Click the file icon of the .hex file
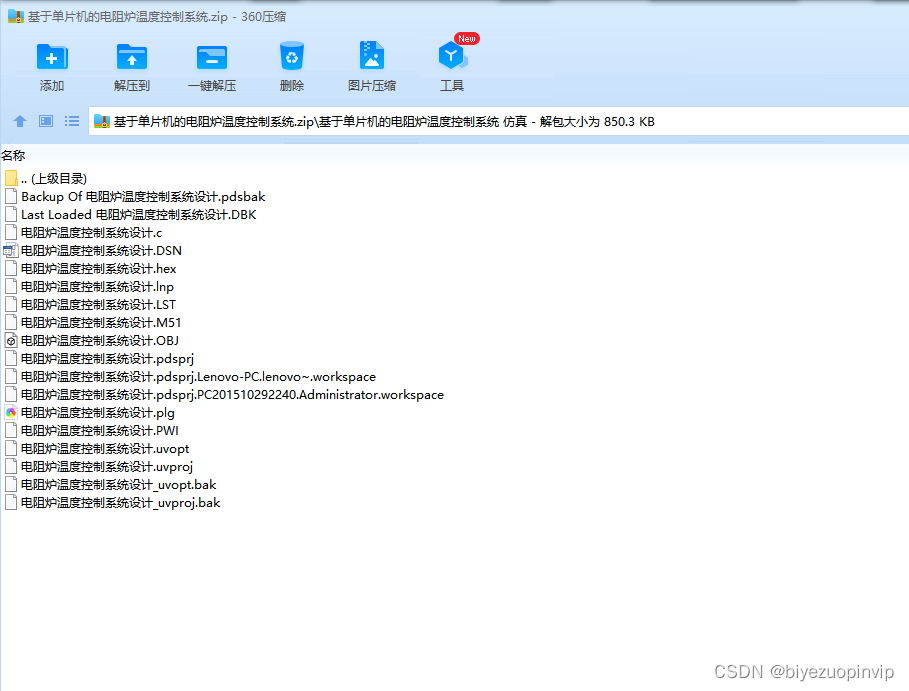 click(11, 268)
